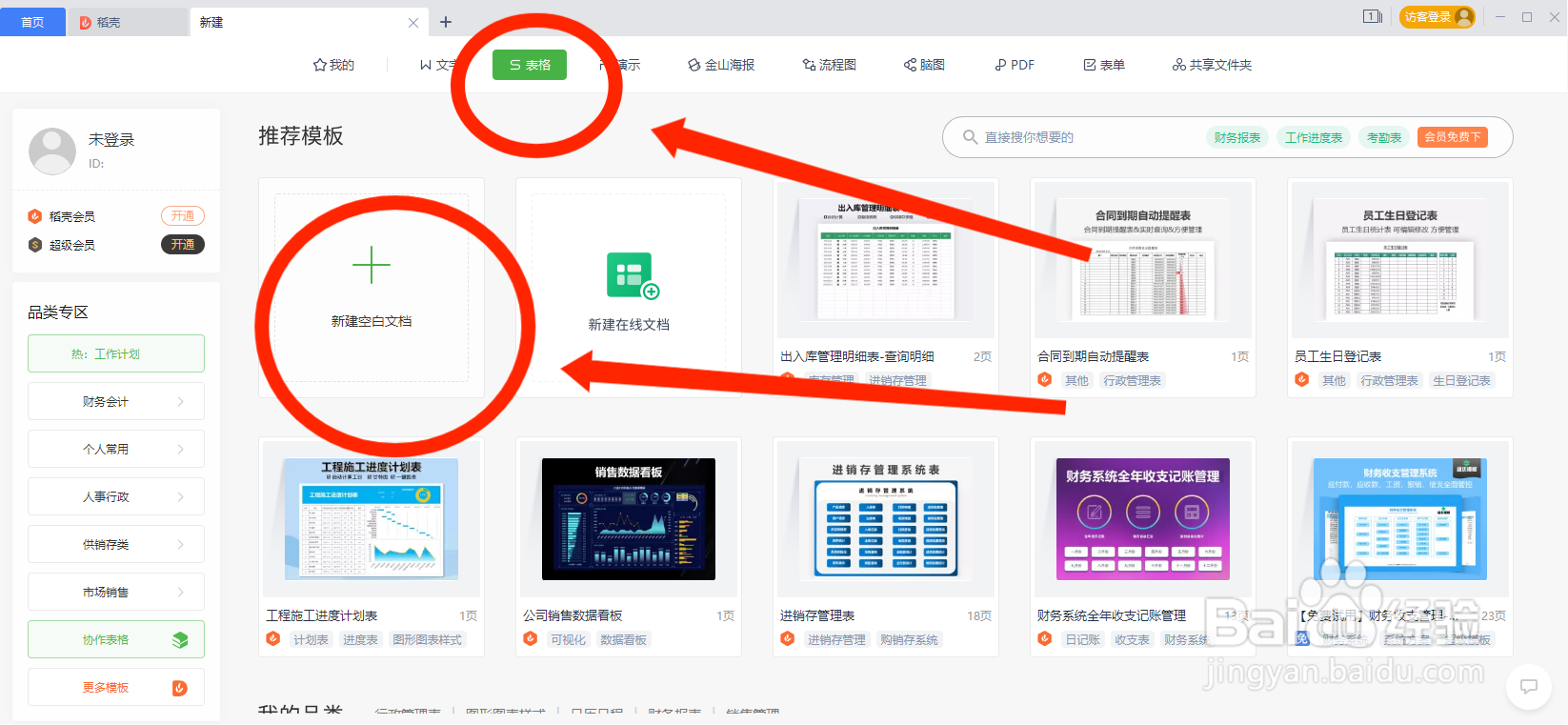
Task: Click 新建空白文档 label
Action: pyautogui.click(x=372, y=321)
